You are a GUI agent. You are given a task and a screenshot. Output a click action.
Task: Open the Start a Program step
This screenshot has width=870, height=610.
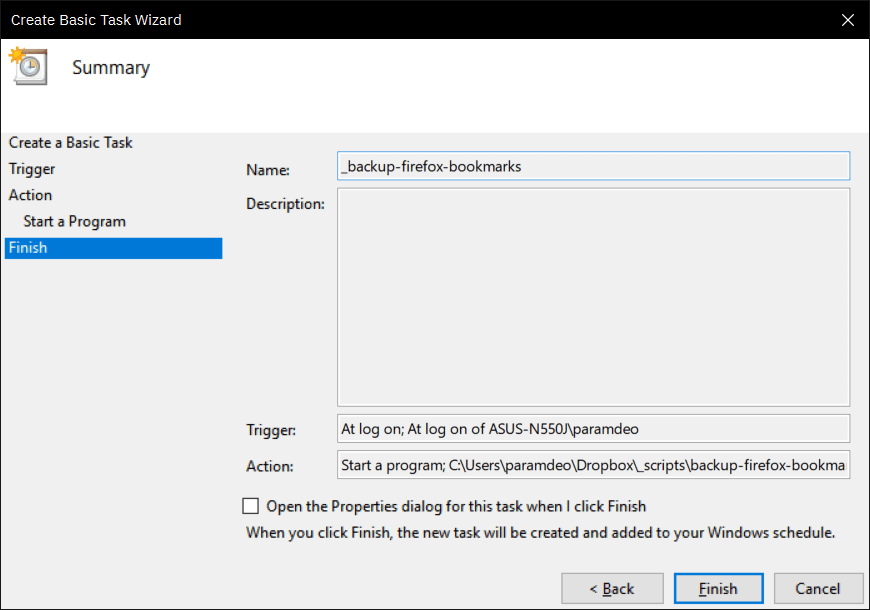click(x=74, y=221)
